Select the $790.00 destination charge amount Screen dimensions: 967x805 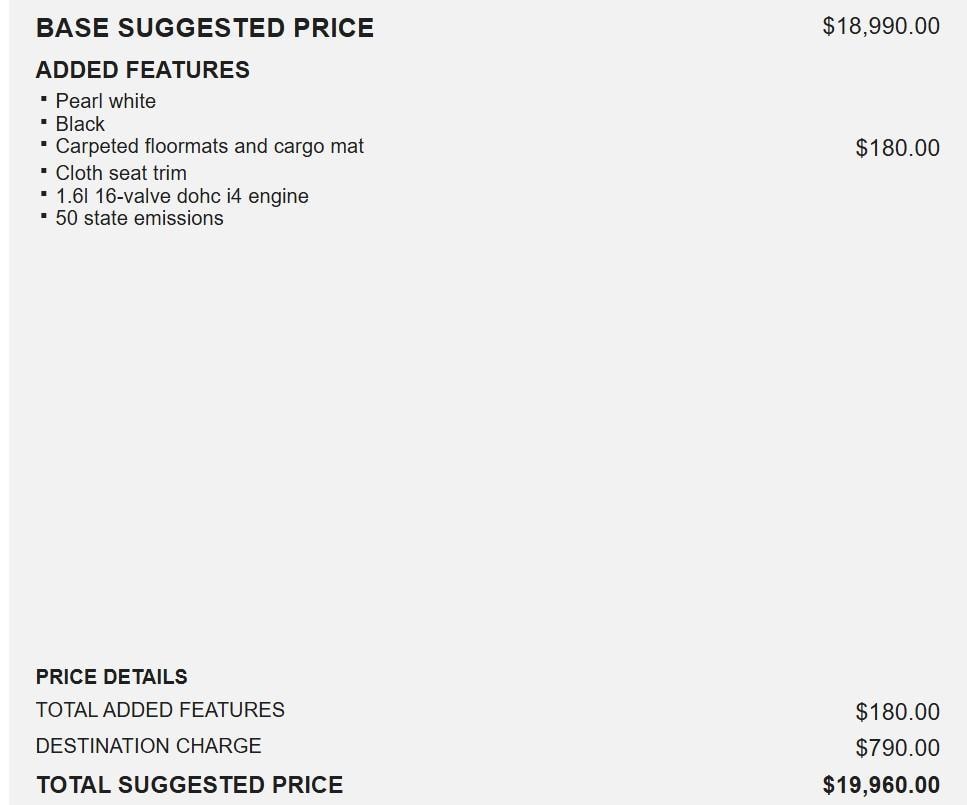(897, 748)
